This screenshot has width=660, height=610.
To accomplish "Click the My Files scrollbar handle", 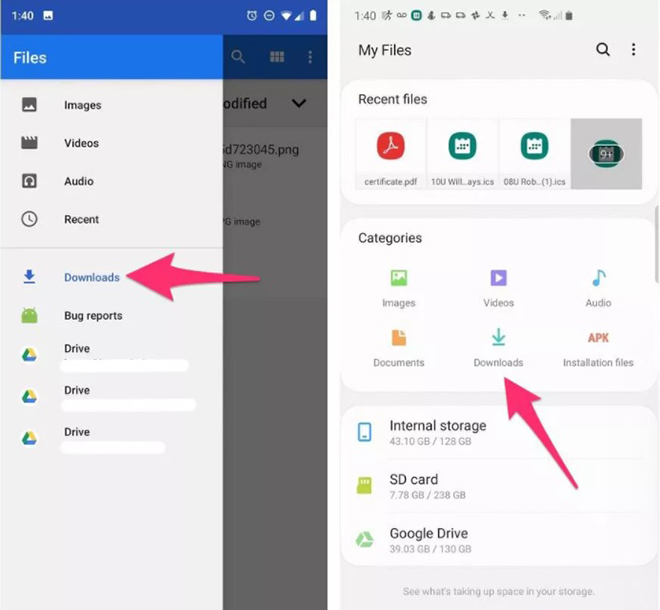I will click(x=657, y=244).
